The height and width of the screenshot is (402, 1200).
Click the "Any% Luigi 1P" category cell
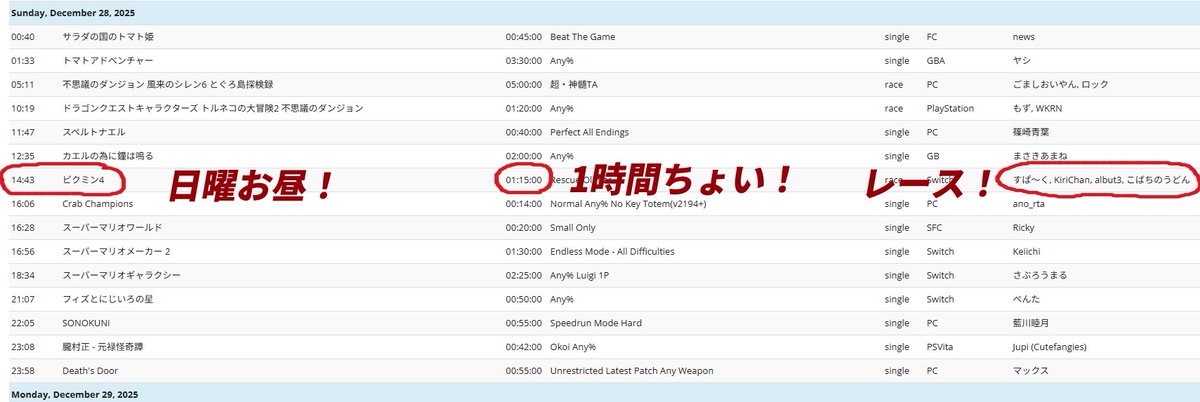click(x=582, y=275)
